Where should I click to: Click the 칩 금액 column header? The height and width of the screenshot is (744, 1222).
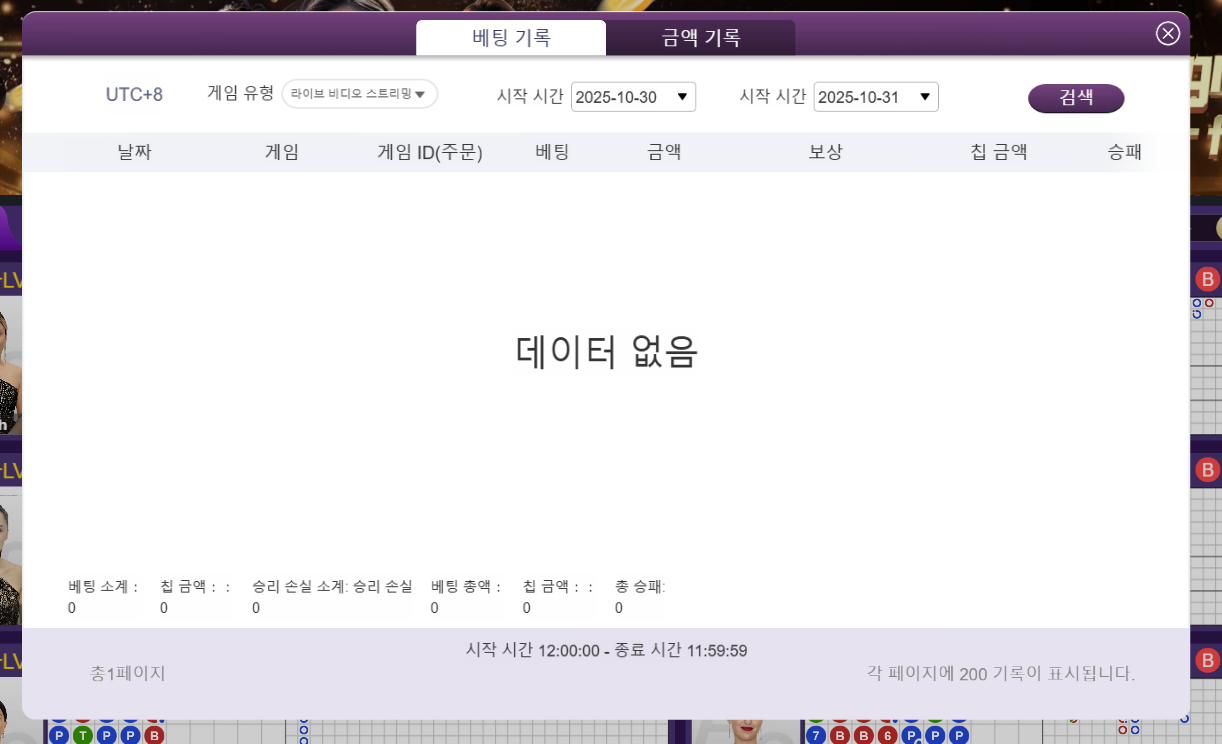pyautogui.click(x=998, y=153)
